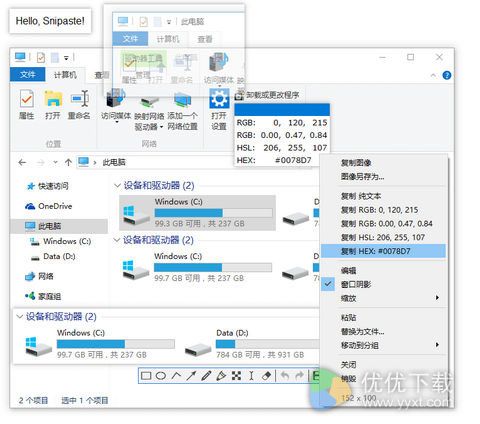
Task: Select 家庭组 in the navigation pane
Action: coord(43,296)
